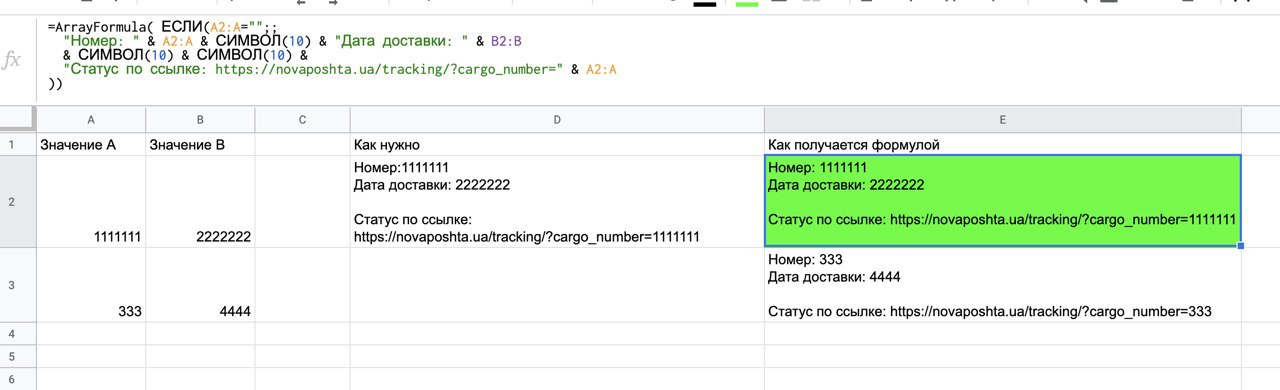This screenshot has height=390, width=1280.
Task: Select cell containing 2222222 in column B
Action: click(x=200, y=202)
